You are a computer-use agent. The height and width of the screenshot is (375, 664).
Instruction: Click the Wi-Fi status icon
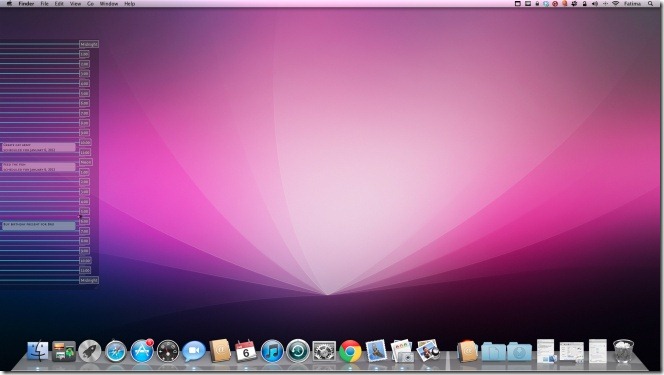tap(615, 3)
